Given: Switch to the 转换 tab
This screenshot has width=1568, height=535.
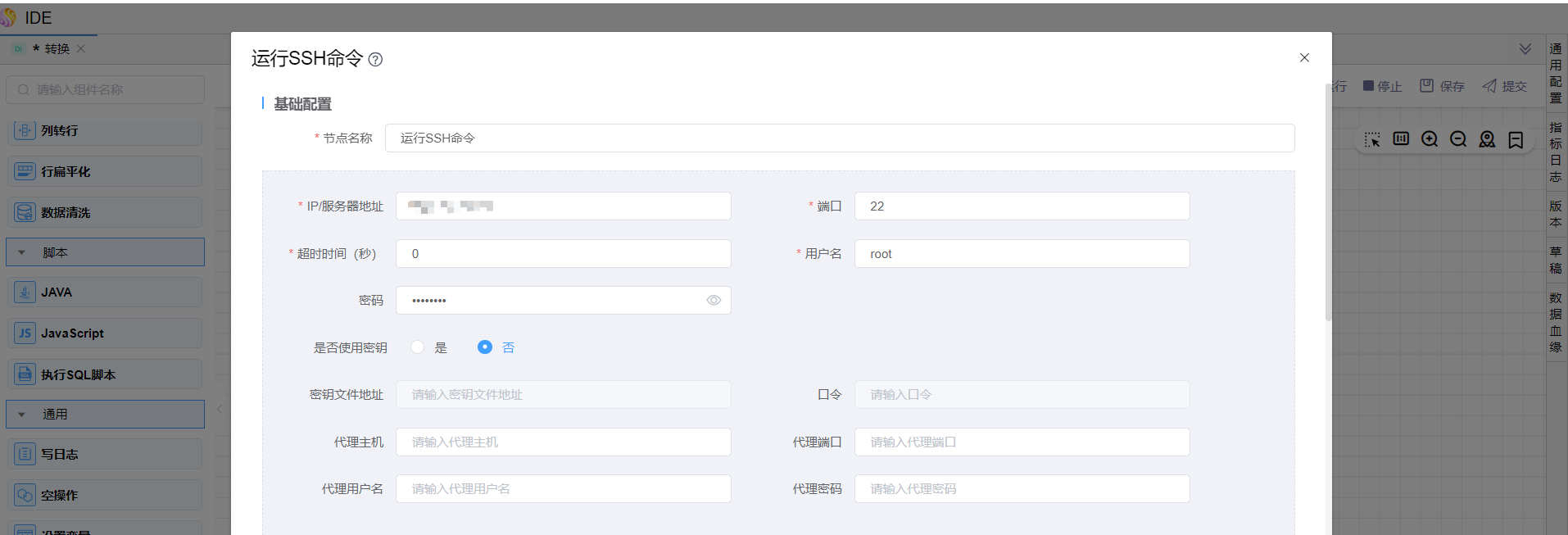Looking at the screenshot, I should 57,49.
